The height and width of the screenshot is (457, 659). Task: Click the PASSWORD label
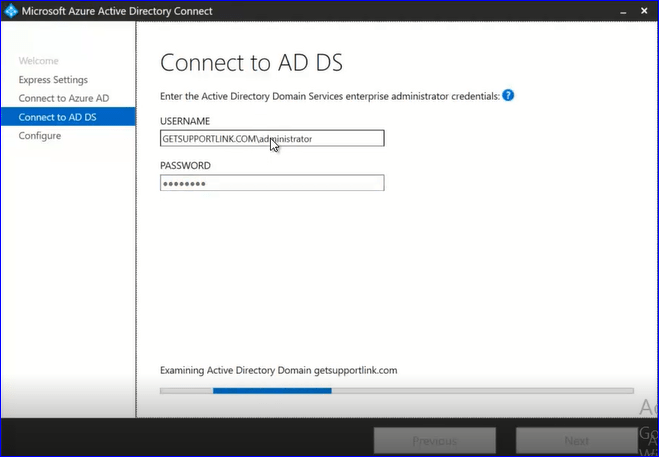point(185,166)
